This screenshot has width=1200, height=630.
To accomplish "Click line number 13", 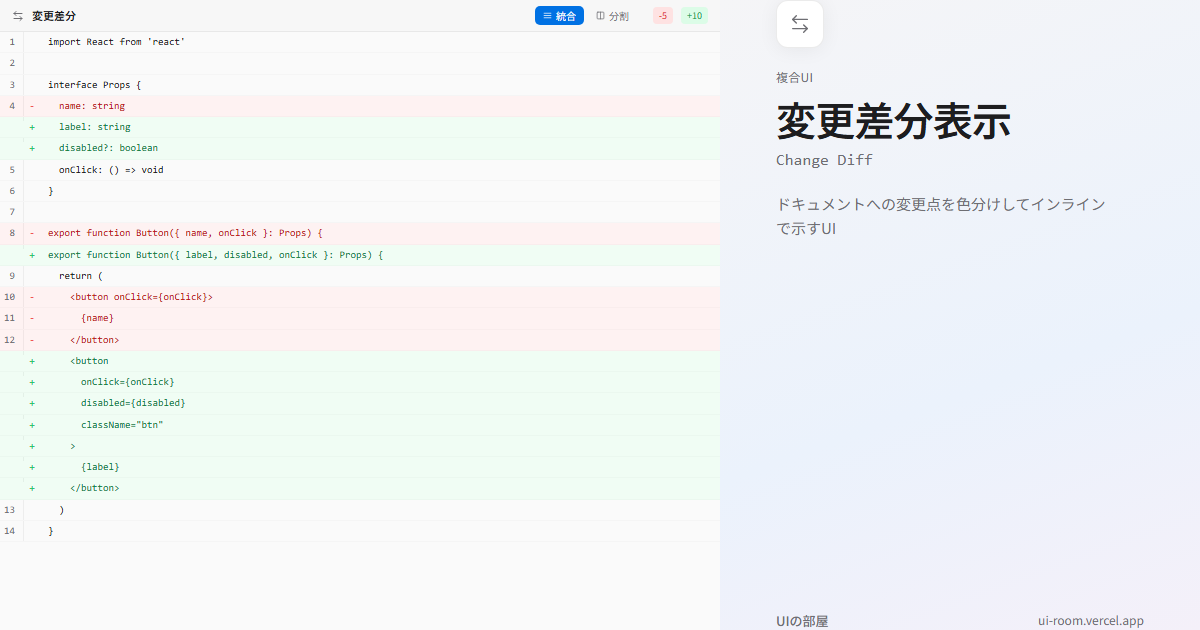I will click(x=9, y=510).
